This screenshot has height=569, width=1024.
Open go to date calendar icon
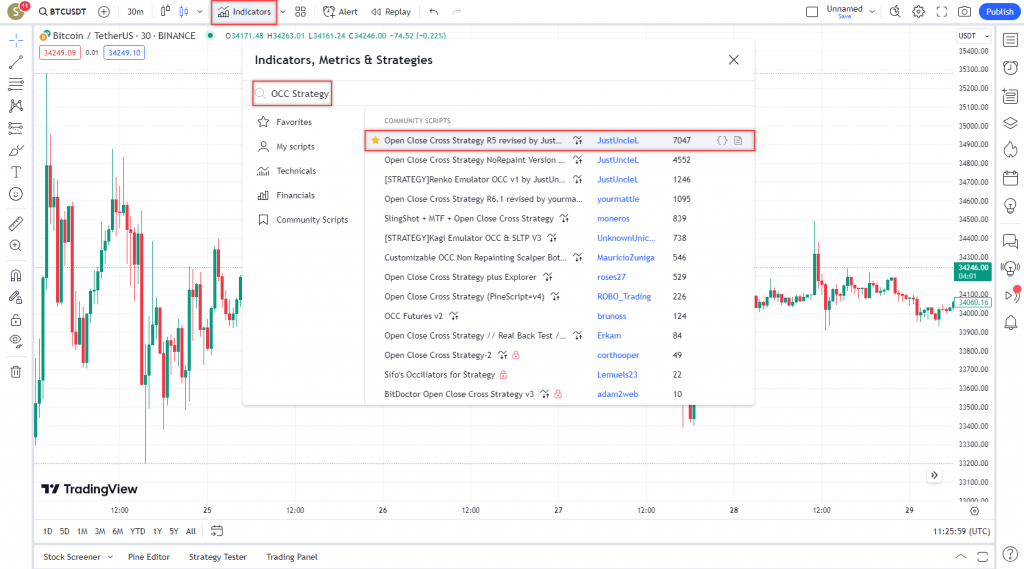pos(217,531)
